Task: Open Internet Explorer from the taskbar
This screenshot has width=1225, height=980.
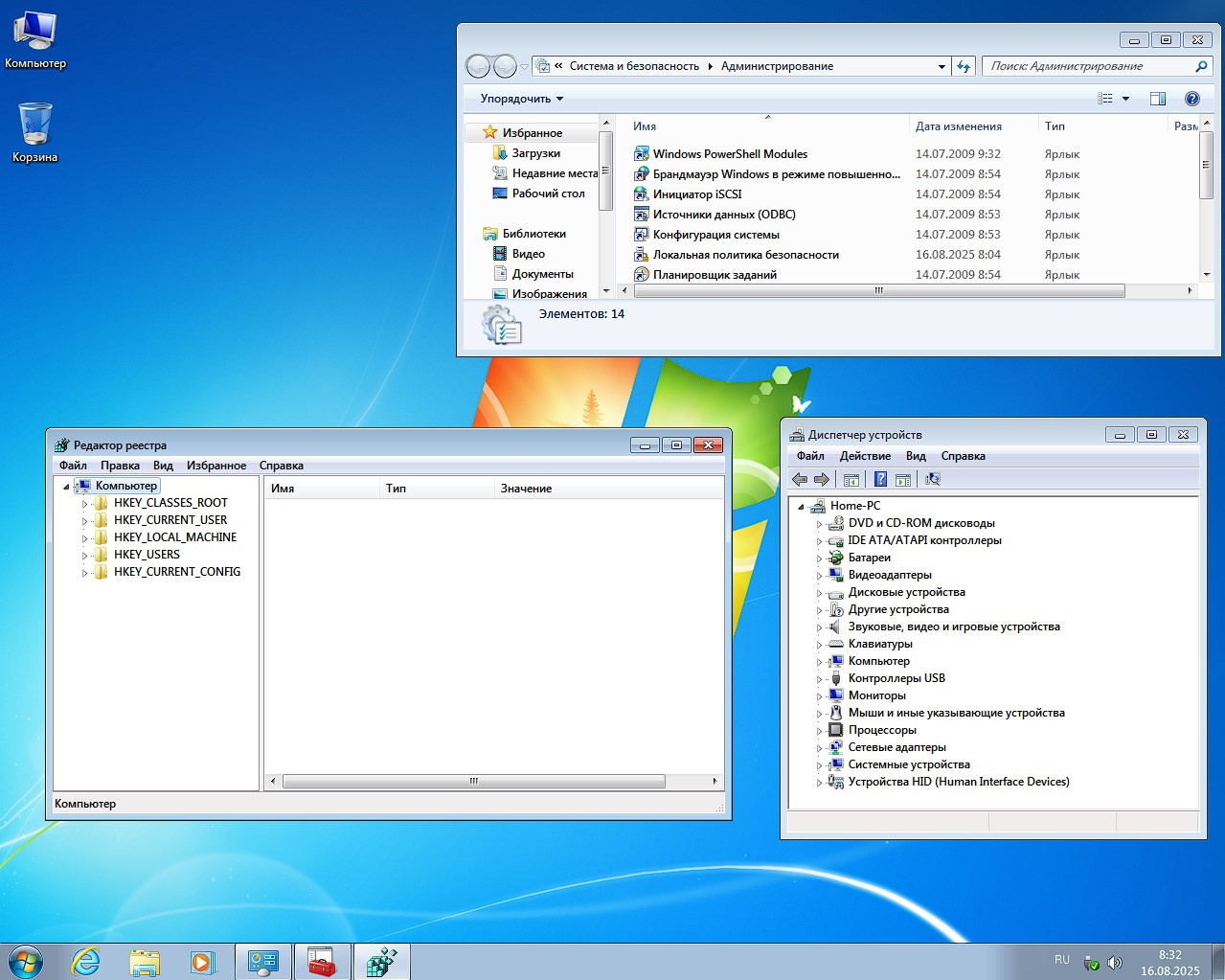Action: [86, 962]
